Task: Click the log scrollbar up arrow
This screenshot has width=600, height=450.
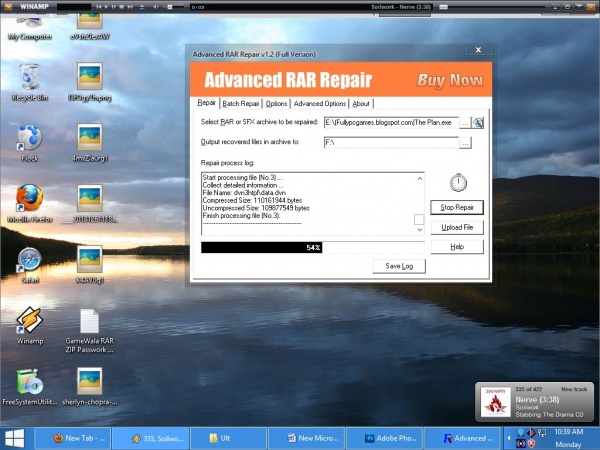Action: 419,178
